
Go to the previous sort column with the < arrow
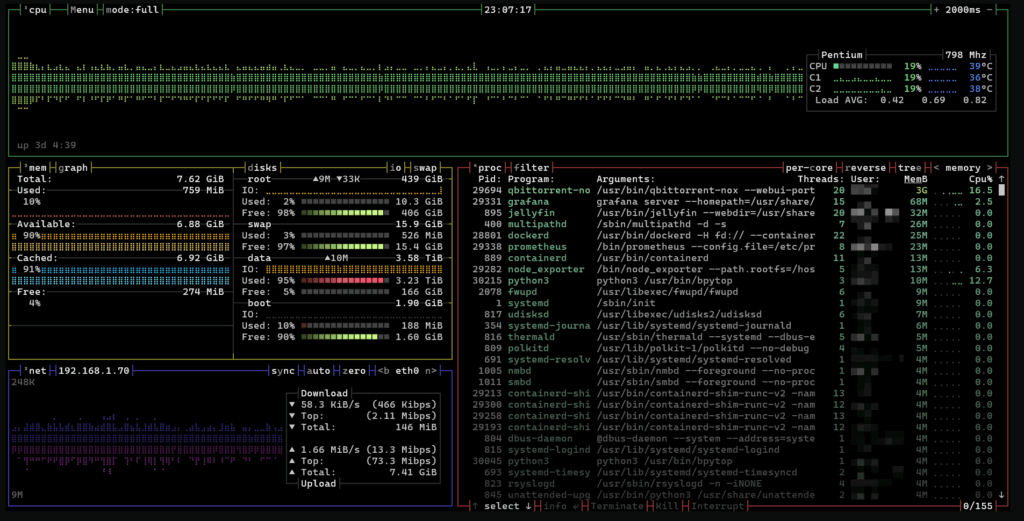pyautogui.click(x=936, y=168)
